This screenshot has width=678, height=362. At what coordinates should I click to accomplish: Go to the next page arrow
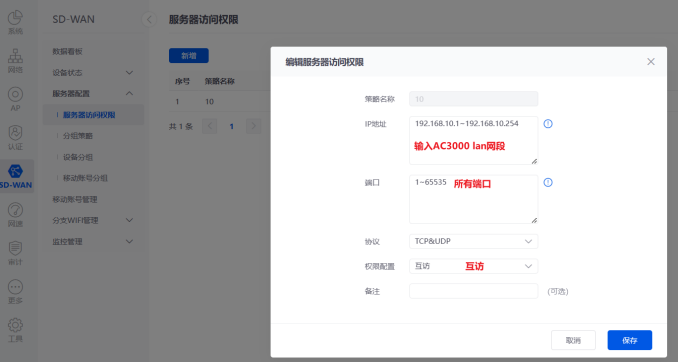[253, 126]
